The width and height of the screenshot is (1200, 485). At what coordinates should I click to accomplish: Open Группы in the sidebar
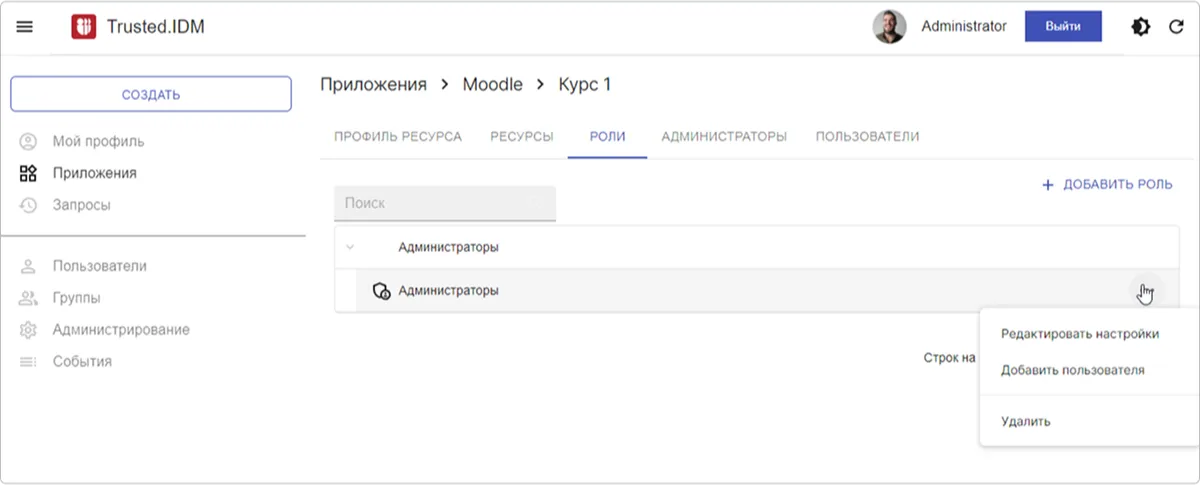77,298
